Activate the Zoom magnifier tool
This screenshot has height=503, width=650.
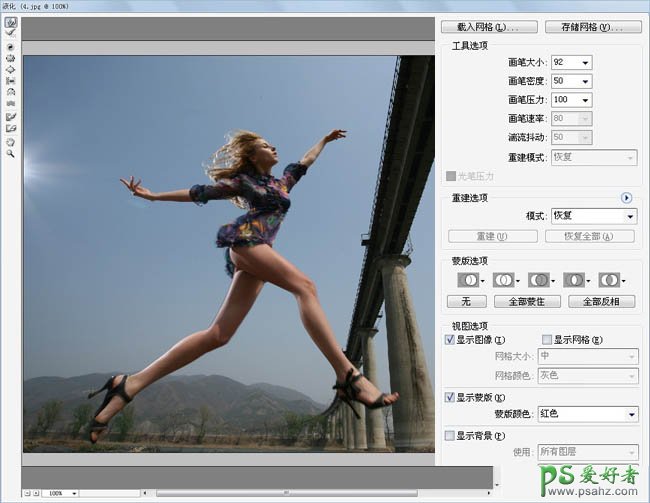point(10,154)
